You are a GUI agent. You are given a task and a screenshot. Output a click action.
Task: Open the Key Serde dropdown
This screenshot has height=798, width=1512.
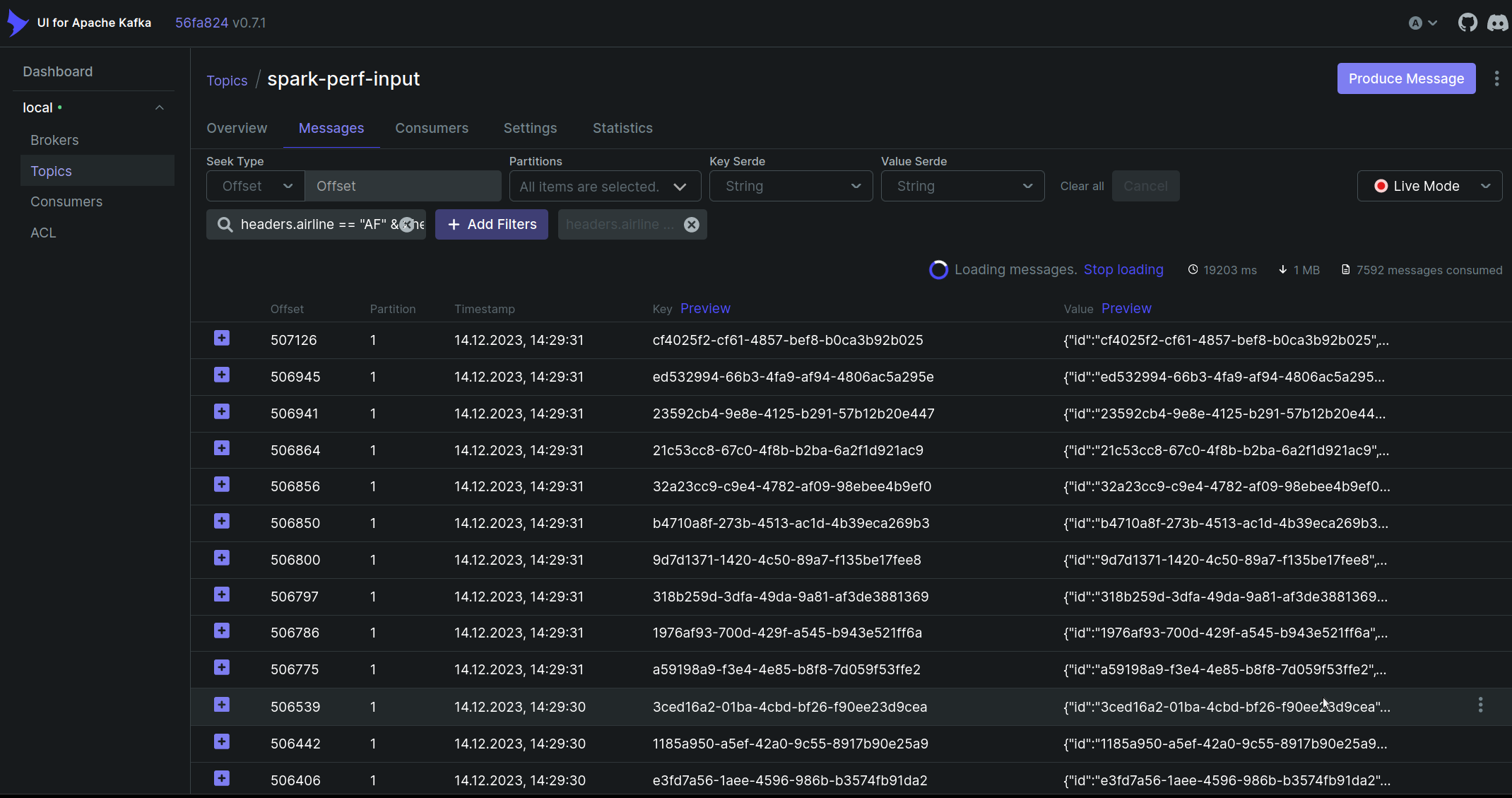(791, 186)
